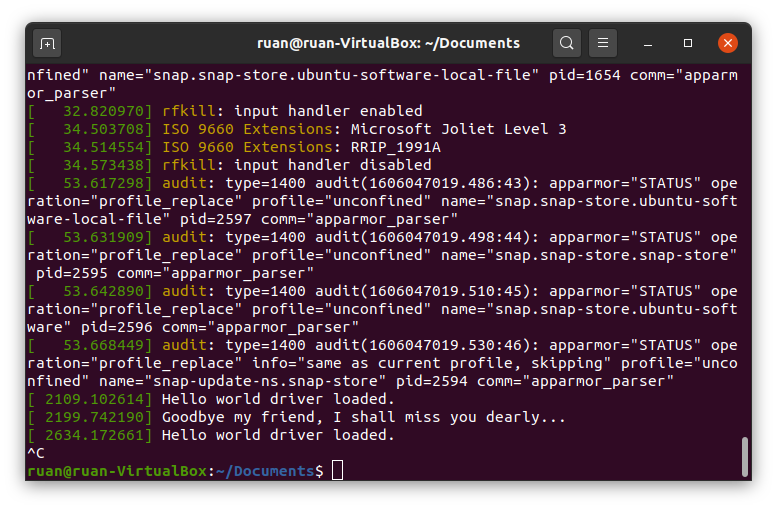This screenshot has width=777, height=509.
Task: Maximize the terminal window
Action: (688, 43)
